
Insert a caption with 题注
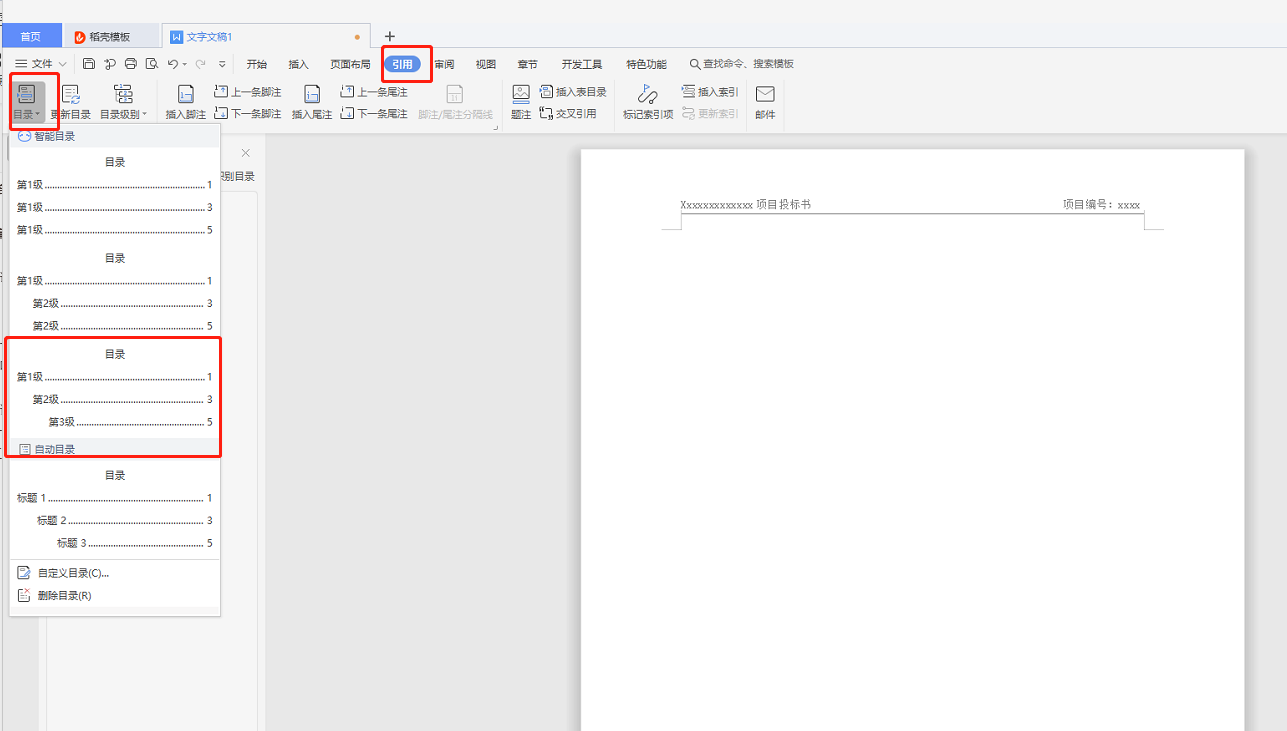click(x=521, y=103)
